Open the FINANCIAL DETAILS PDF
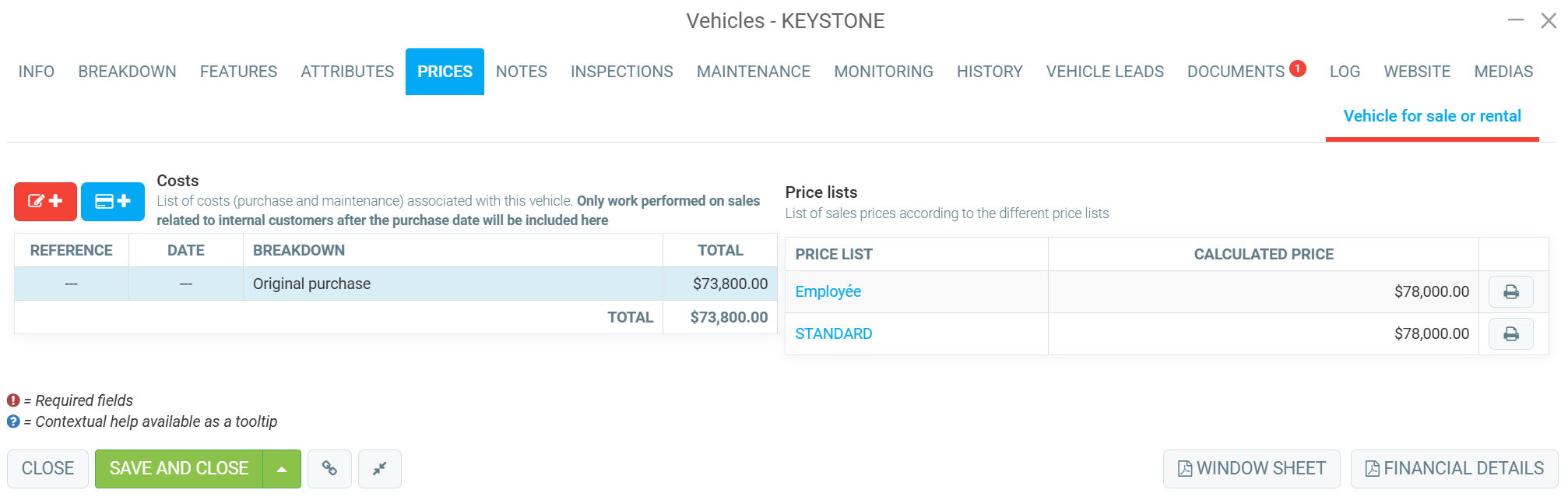Image resolution: width=1568 pixels, height=497 pixels. pos(1454,469)
